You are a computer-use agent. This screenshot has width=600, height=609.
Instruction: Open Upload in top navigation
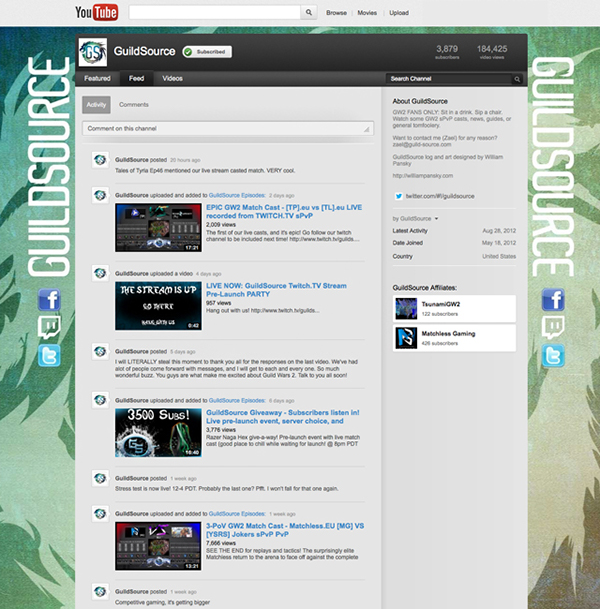[x=399, y=13]
